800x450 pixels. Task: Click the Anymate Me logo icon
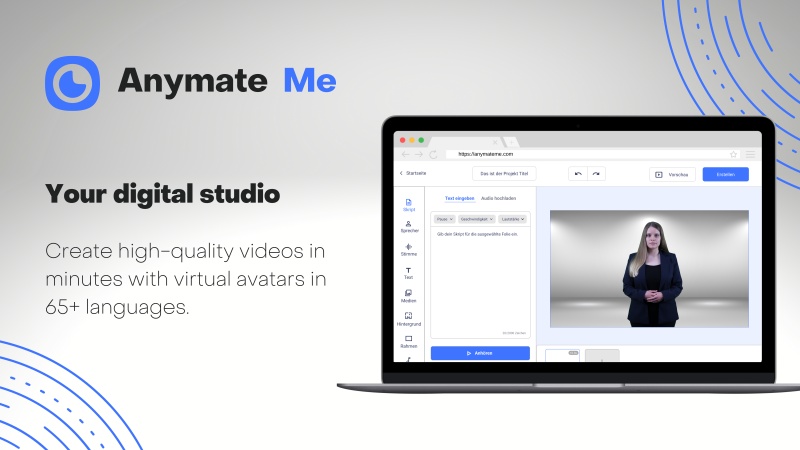click(72, 83)
